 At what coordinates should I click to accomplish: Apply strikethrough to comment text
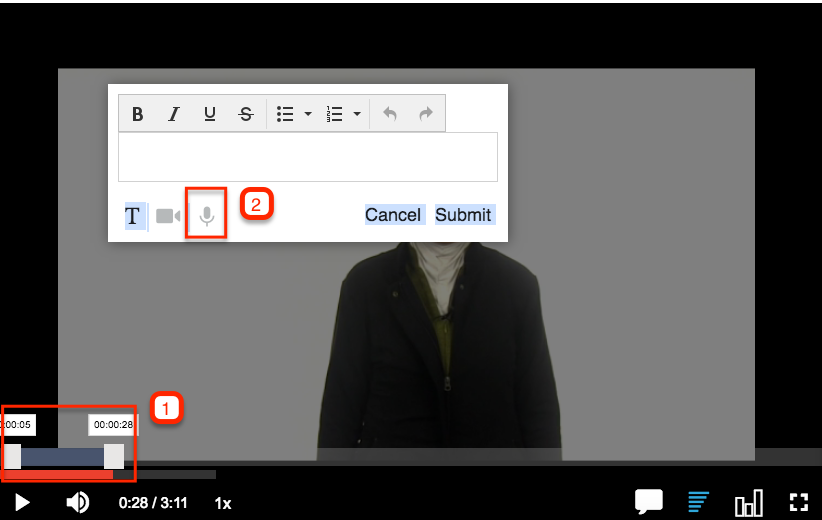pyautogui.click(x=246, y=114)
